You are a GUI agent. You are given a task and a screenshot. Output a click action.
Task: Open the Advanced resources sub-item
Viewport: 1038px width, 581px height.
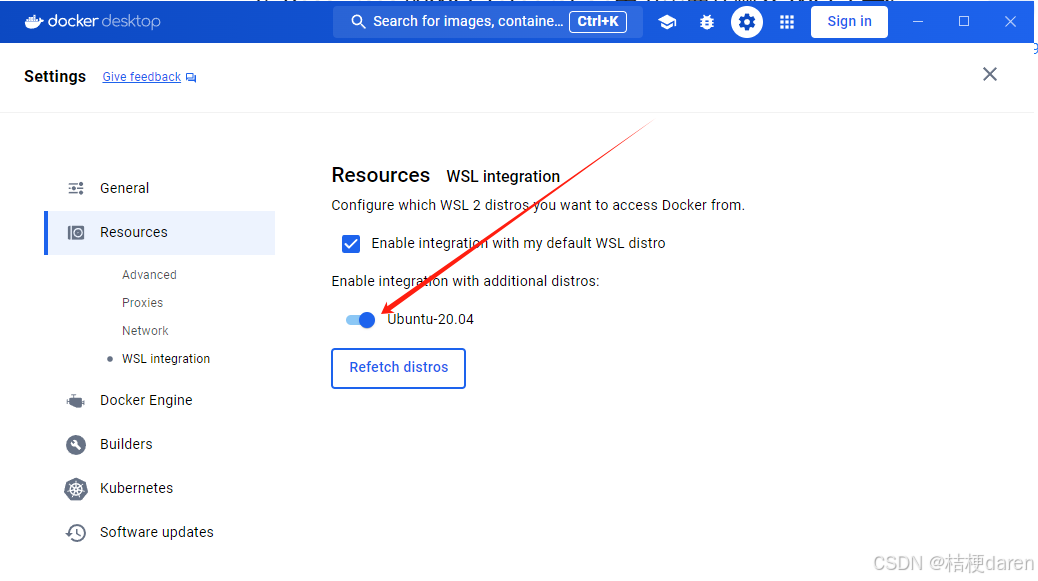click(149, 275)
